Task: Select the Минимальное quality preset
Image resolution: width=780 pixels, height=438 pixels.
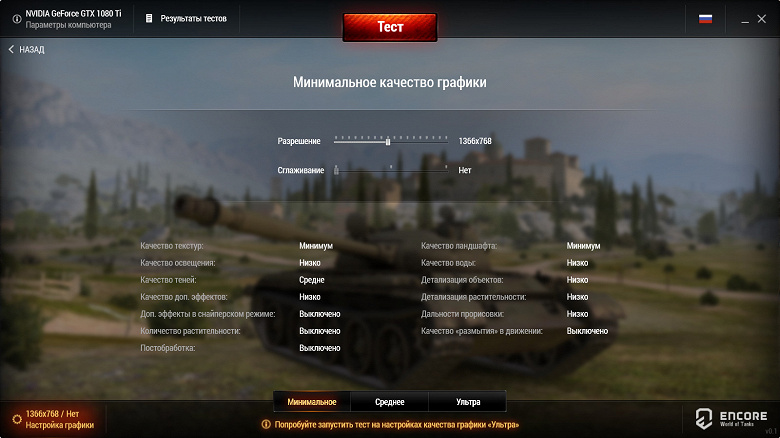Action: [312, 402]
